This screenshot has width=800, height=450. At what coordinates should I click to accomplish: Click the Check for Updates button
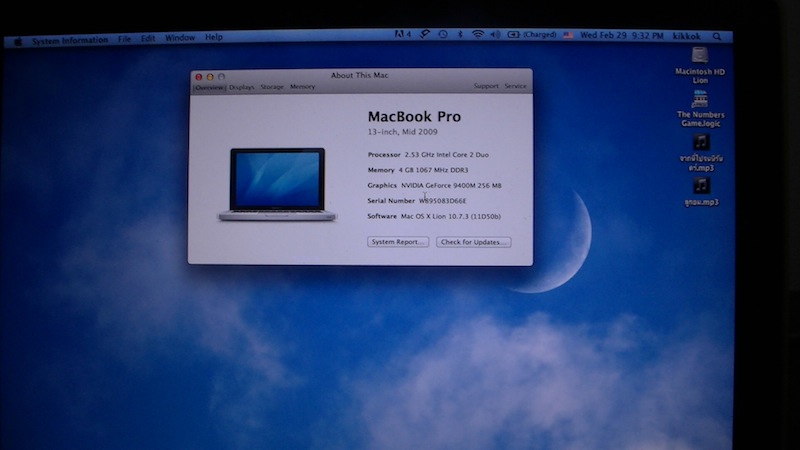[473, 242]
